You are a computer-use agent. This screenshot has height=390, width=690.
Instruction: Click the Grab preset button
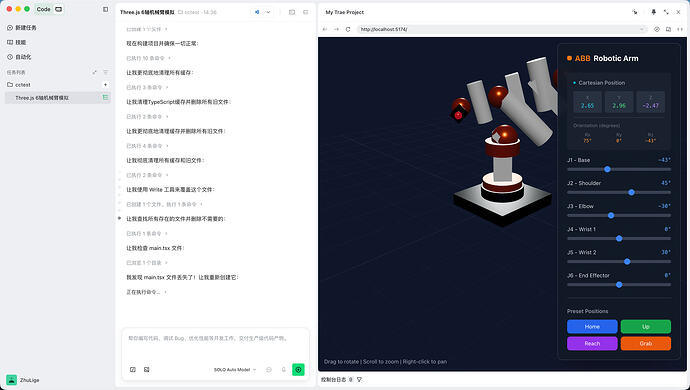pos(646,343)
